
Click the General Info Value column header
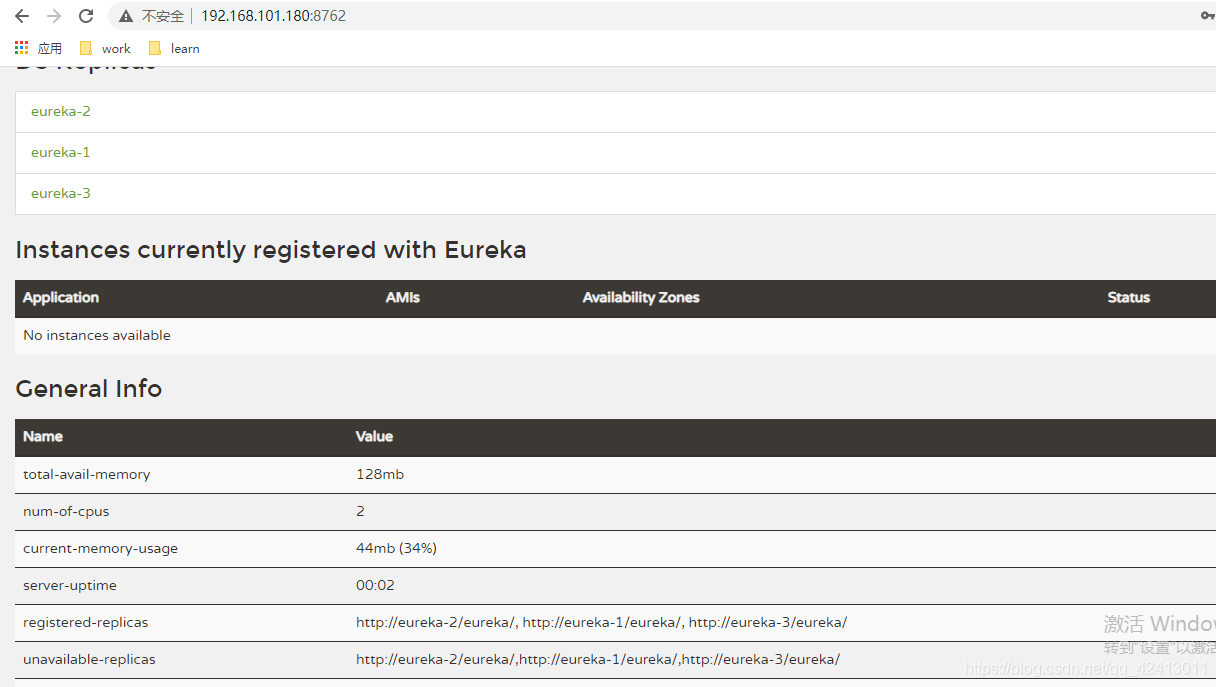[x=374, y=436]
